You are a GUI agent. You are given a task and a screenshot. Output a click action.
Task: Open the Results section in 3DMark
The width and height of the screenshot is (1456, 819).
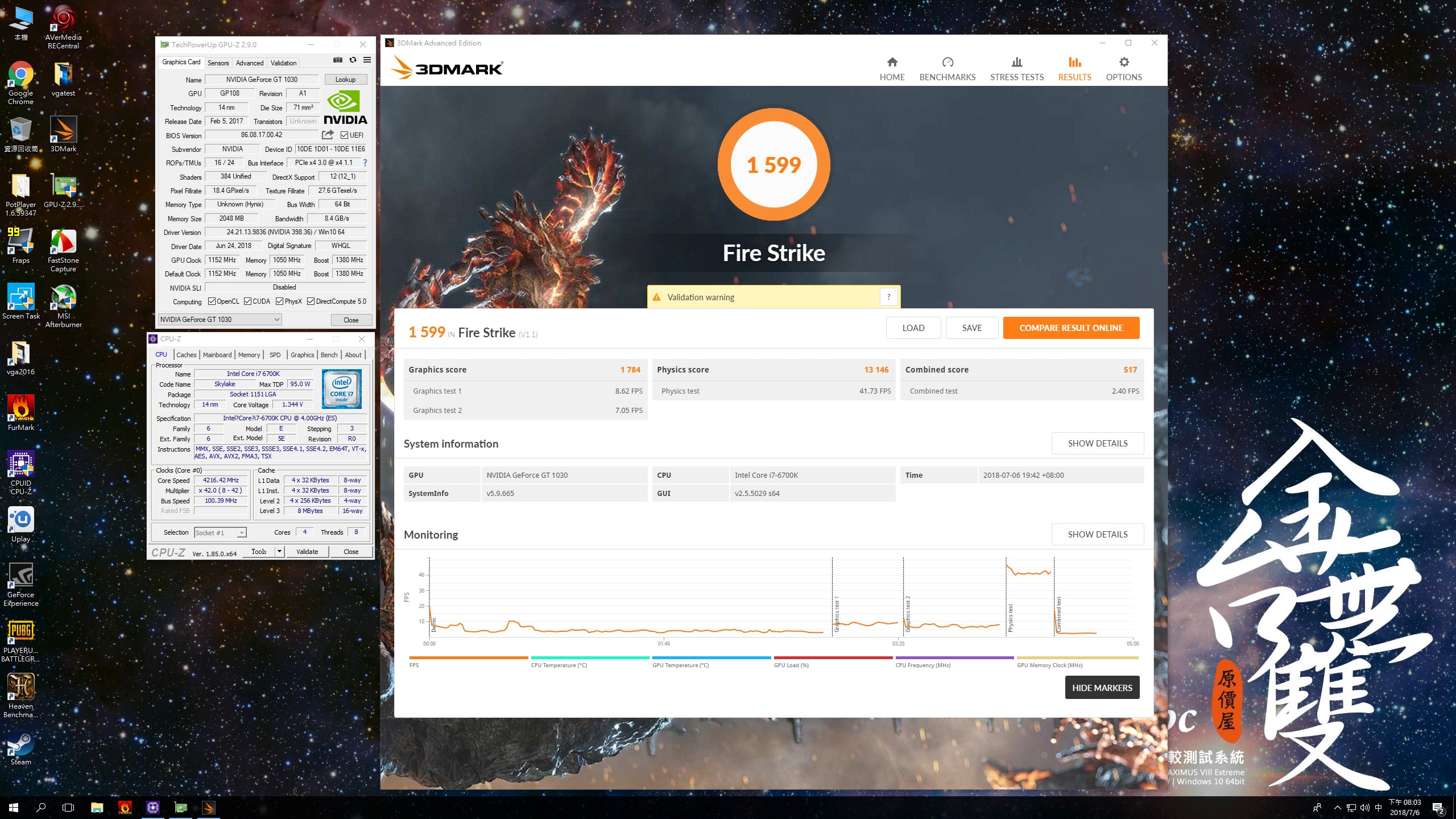[1074, 69]
